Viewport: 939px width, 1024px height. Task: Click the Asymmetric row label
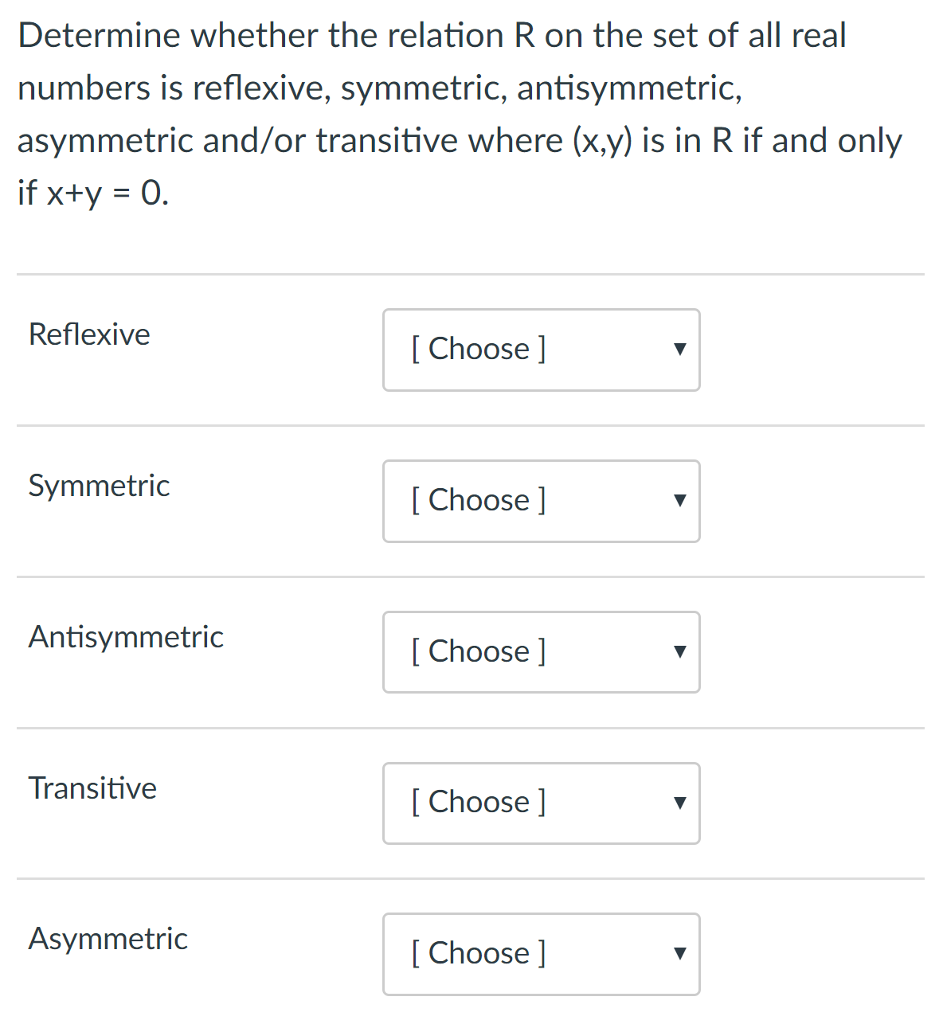click(107, 939)
